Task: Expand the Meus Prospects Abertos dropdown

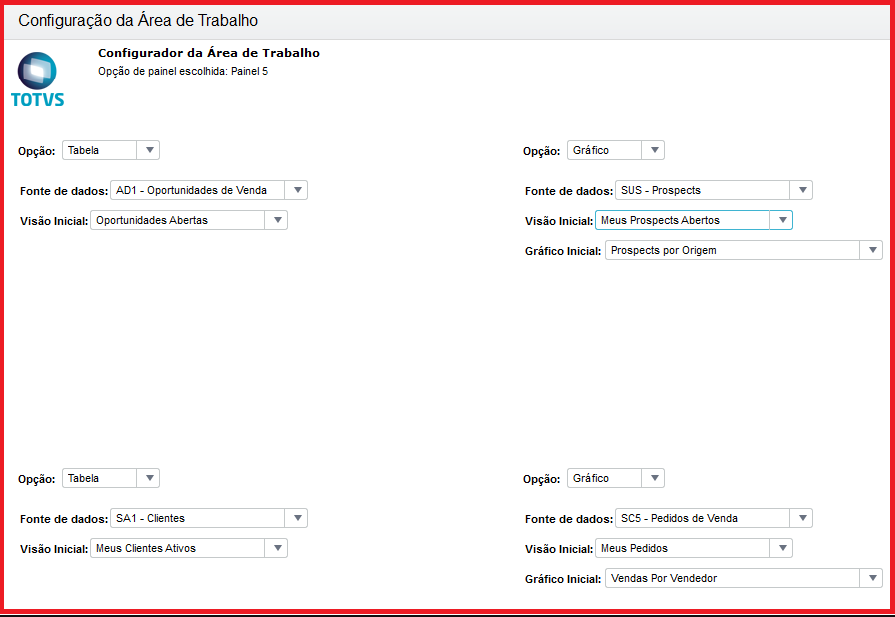Action: 694,220
